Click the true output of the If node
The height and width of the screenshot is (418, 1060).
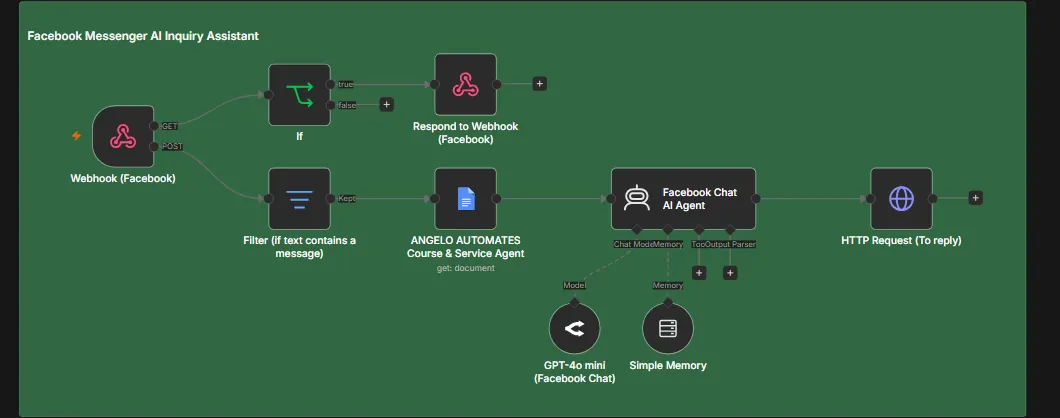click(x=331, y=85)
